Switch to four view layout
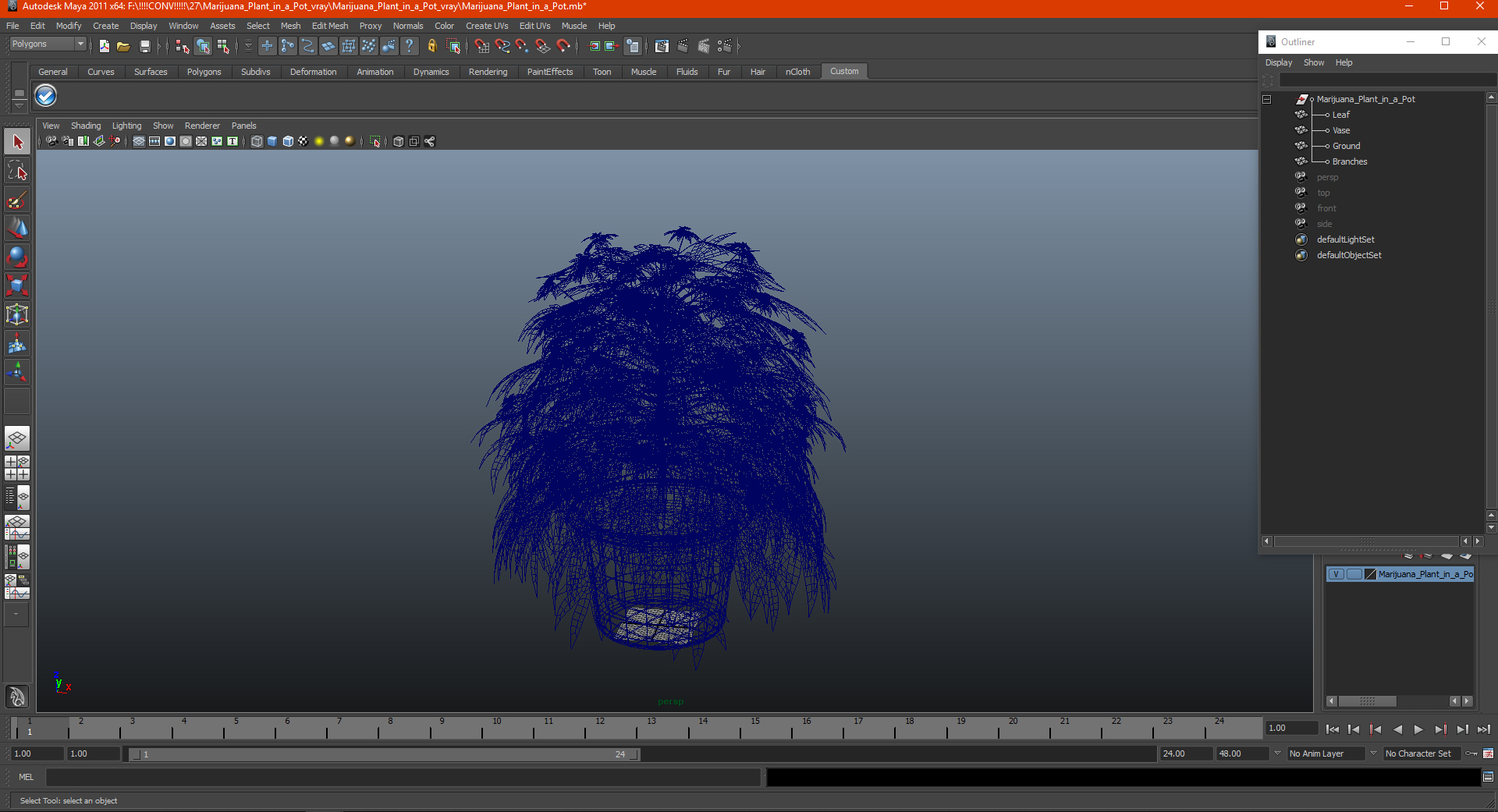The width and height of the screenshot is (1498, 812). tap(17, 467)
